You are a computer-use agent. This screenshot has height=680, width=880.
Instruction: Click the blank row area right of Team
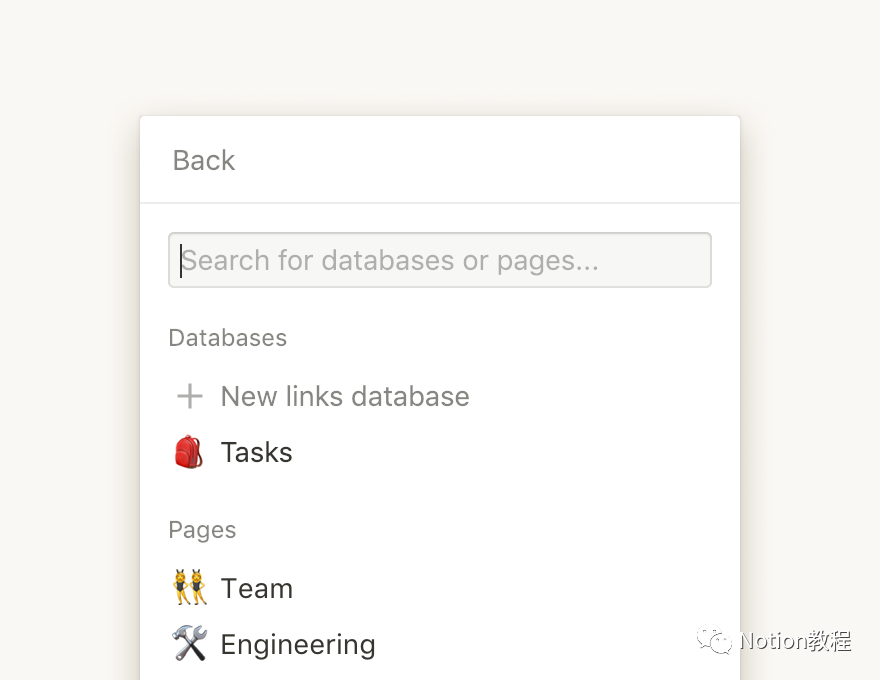tap(520, 588)
